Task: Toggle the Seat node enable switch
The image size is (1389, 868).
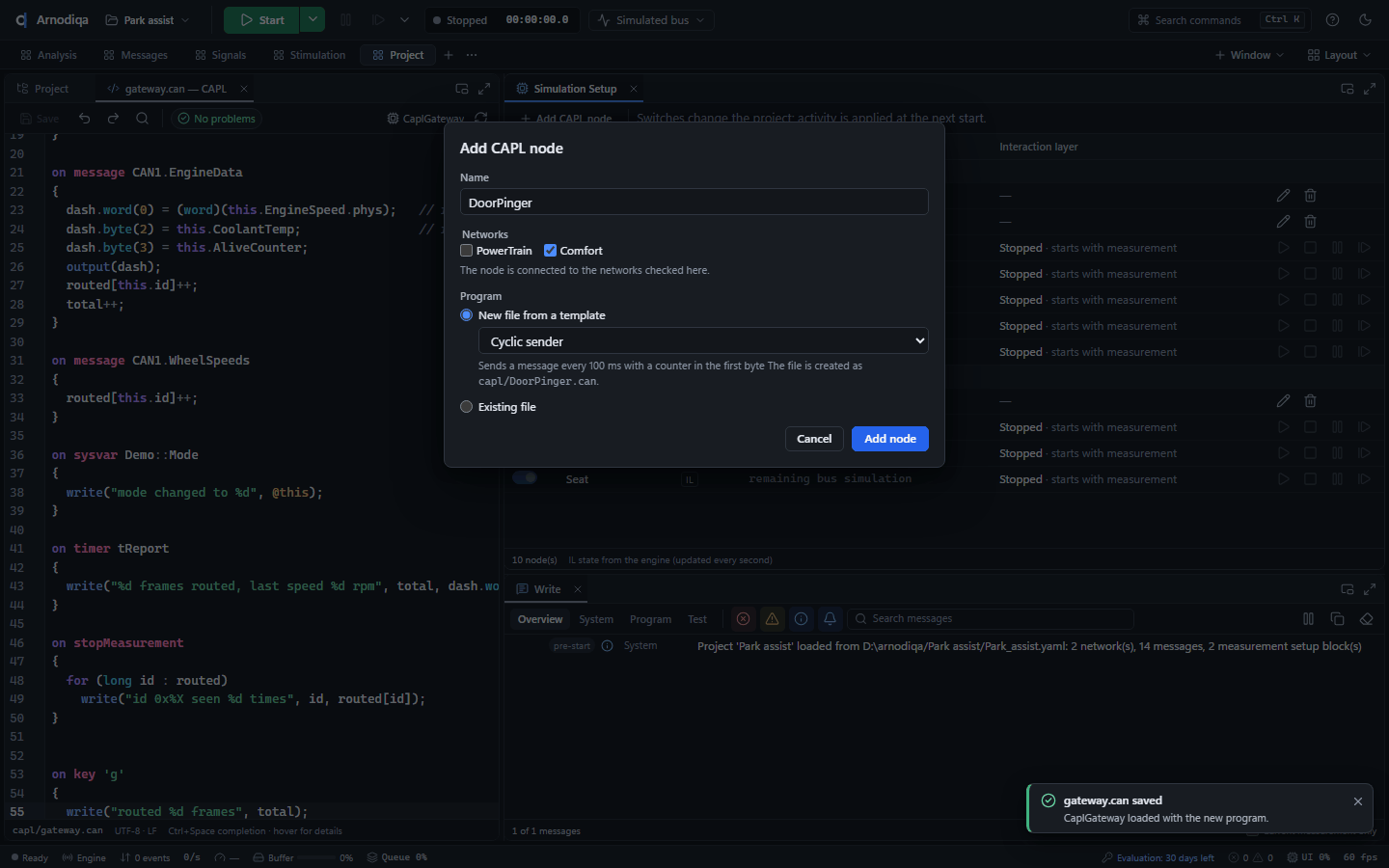Action: coord(525,478)
